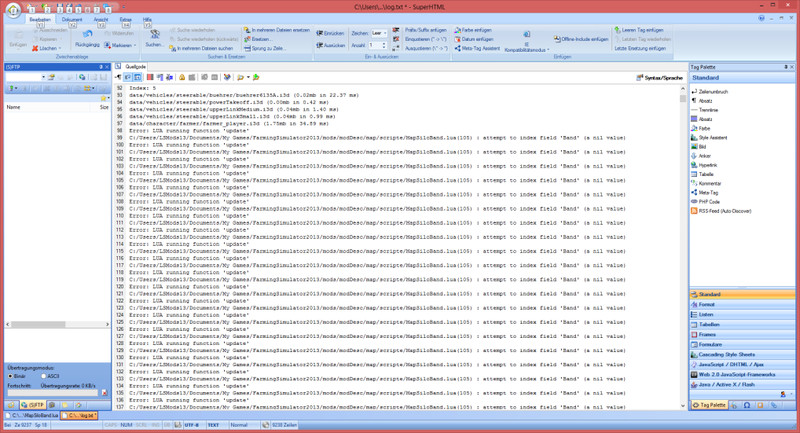Click the Suchen binoculars icon
The width and height of the screenshot is (800, 433).
pyautogui.click(x=154, y=35)
